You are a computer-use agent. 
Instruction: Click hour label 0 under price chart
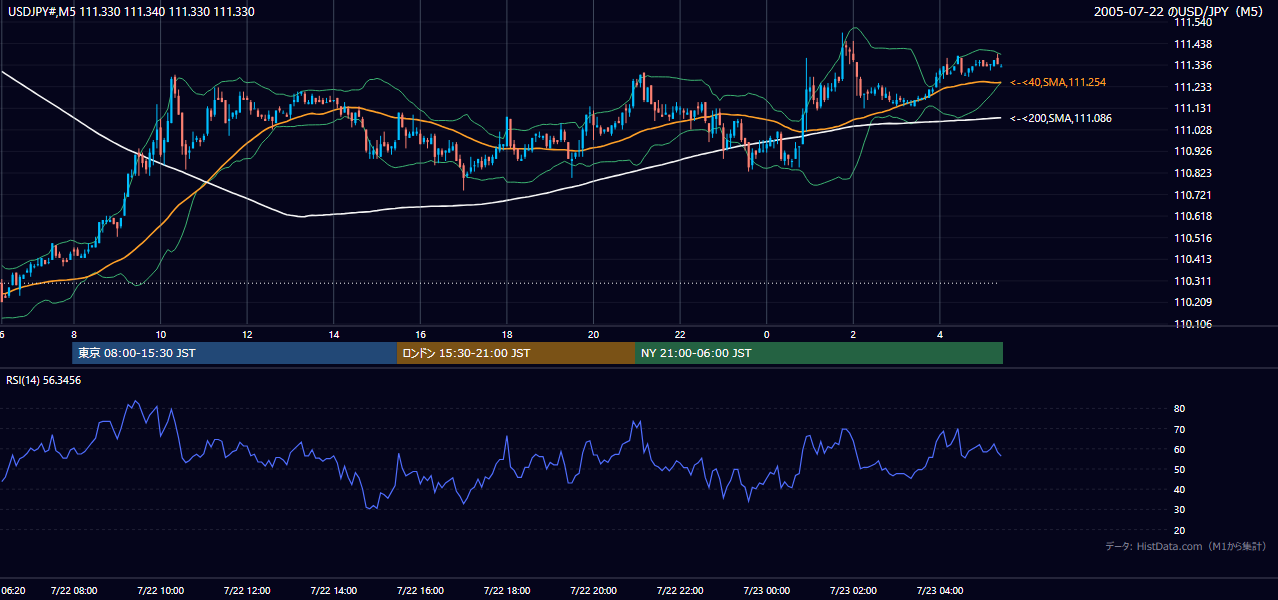[767, 335]
